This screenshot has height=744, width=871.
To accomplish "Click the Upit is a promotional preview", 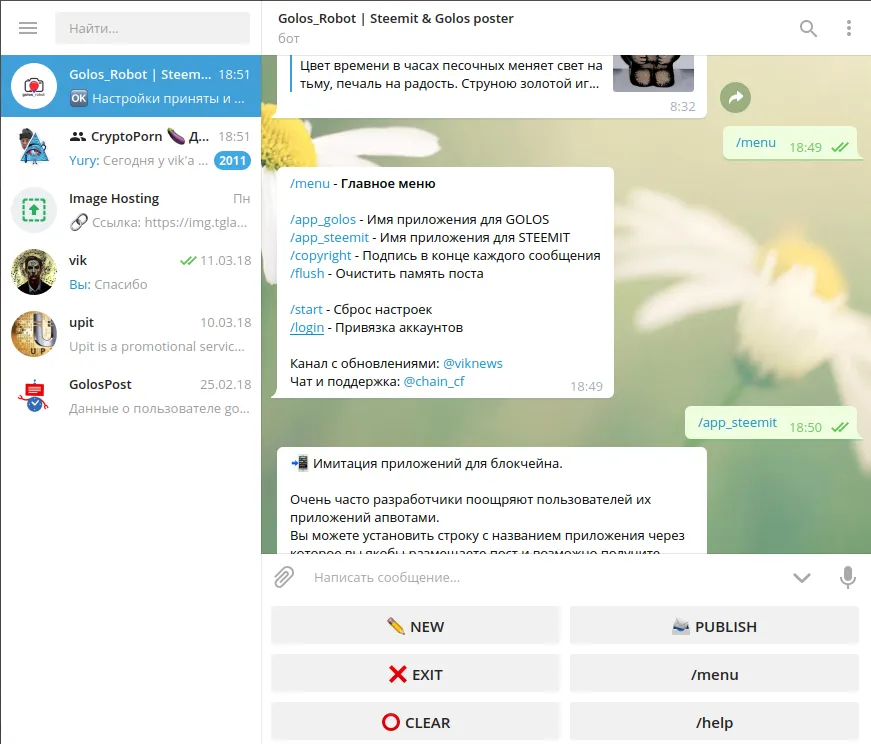I will click(x=157, y=347).
